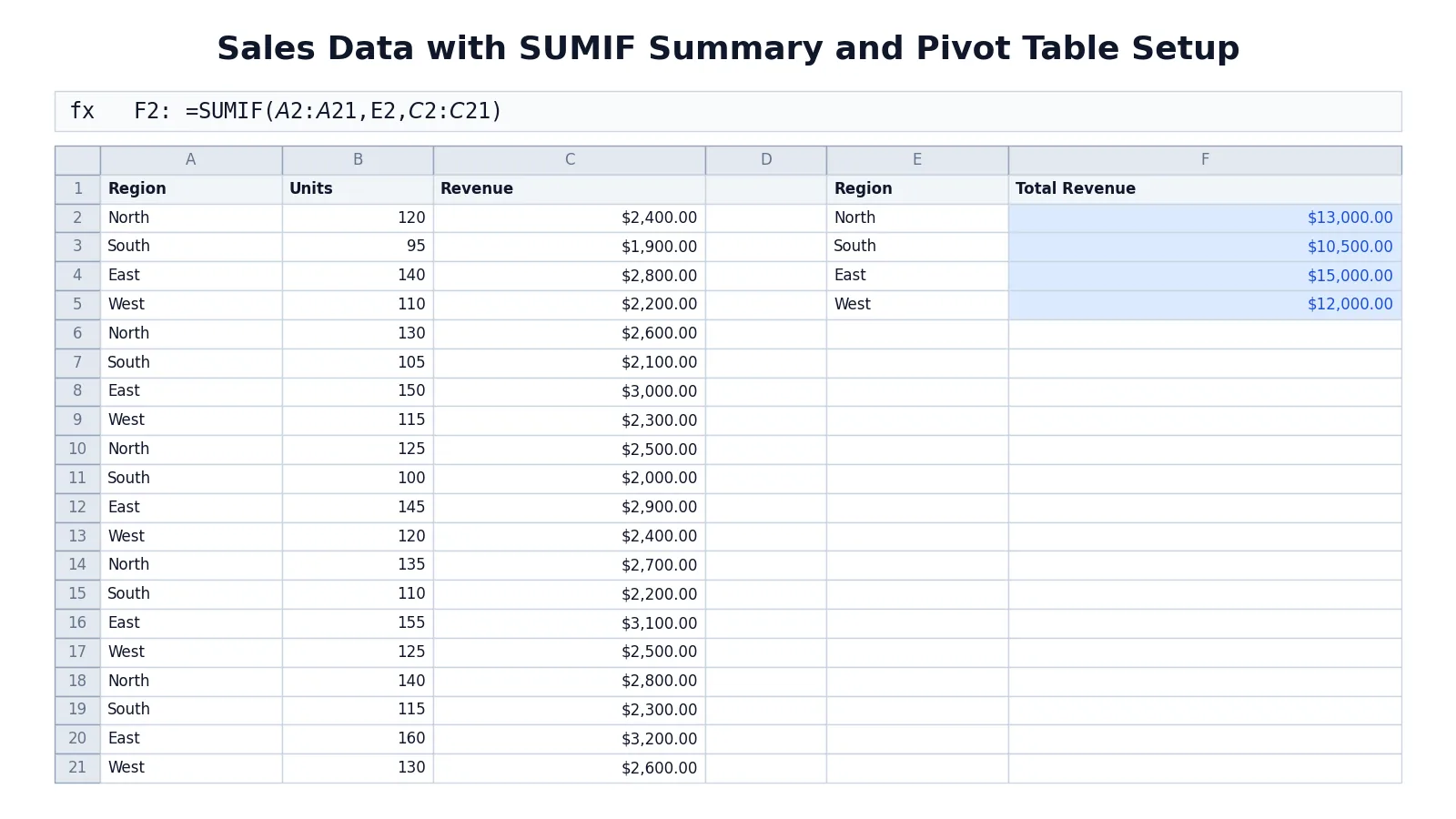Select the $10,500.00 total for South

tap(1205, 247)
